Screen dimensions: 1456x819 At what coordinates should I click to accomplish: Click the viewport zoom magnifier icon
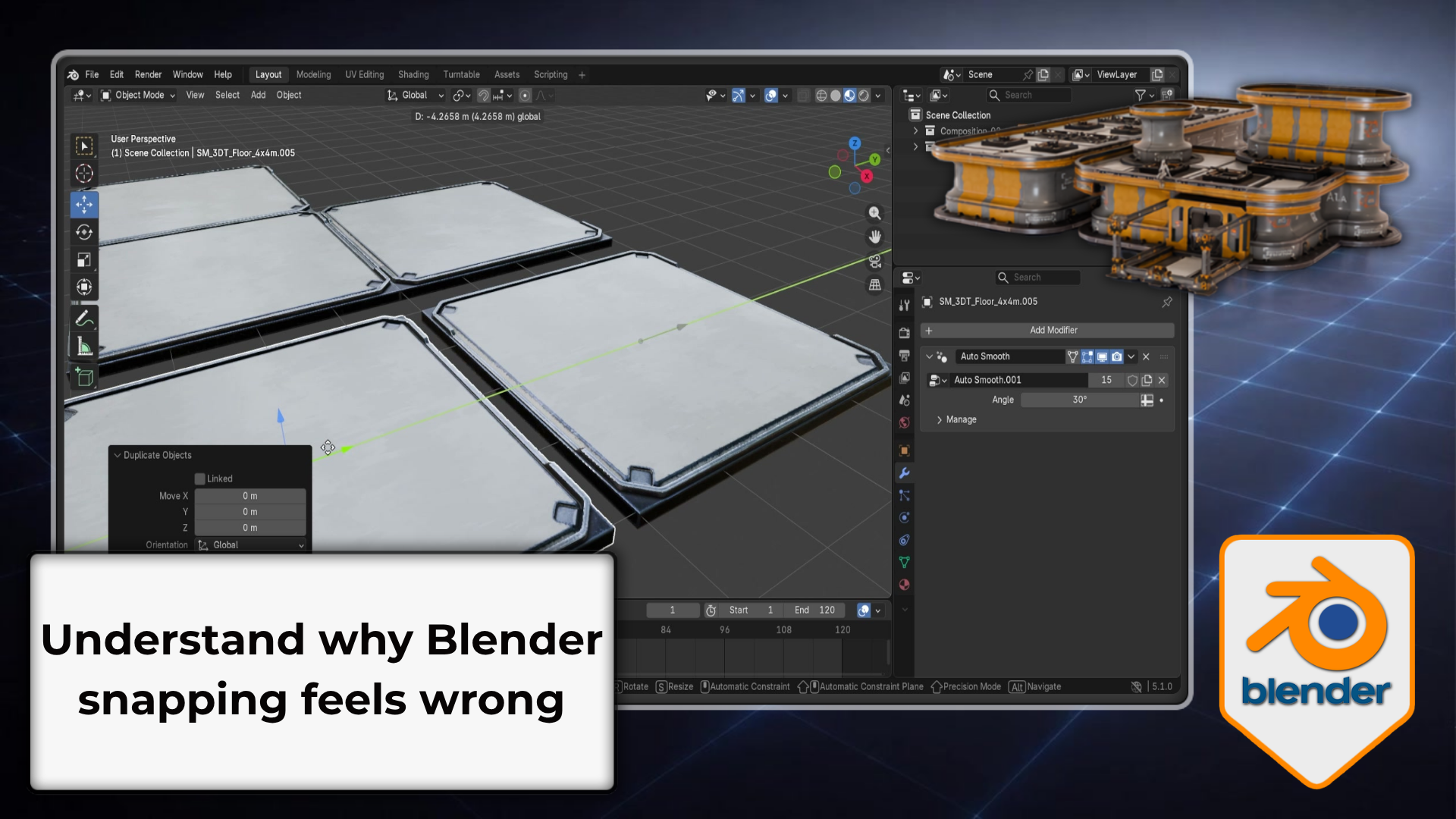pos(874,213)
